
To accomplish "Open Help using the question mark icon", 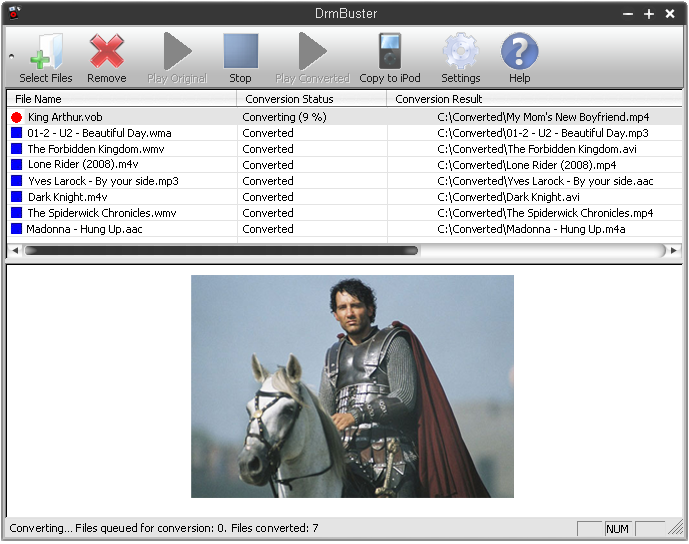I will 519,51.
